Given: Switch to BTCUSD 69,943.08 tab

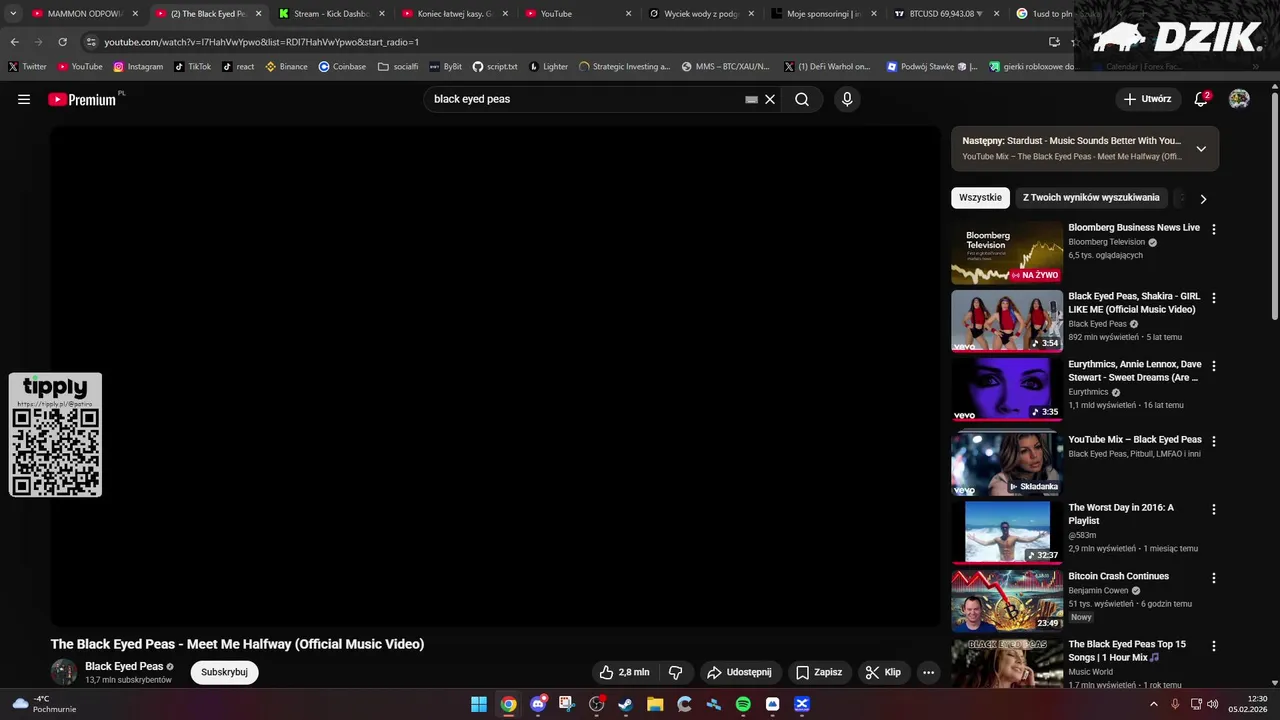Looking at the screenshot, I should (943, 14).
